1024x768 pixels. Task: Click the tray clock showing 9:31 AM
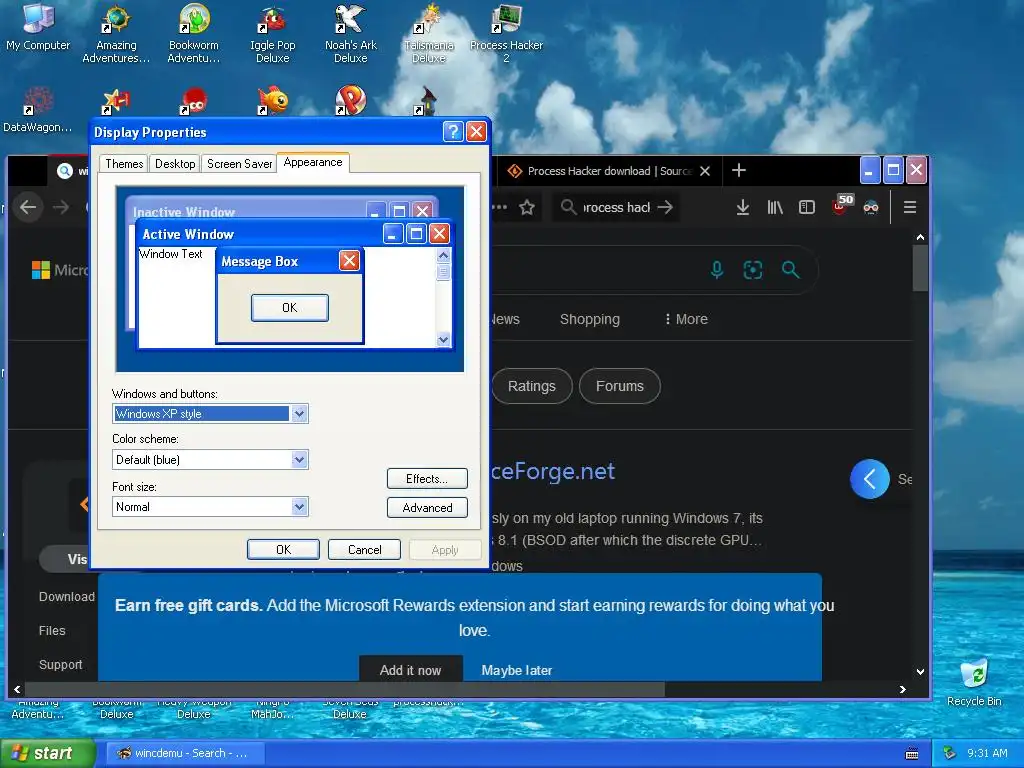point(987,754)
